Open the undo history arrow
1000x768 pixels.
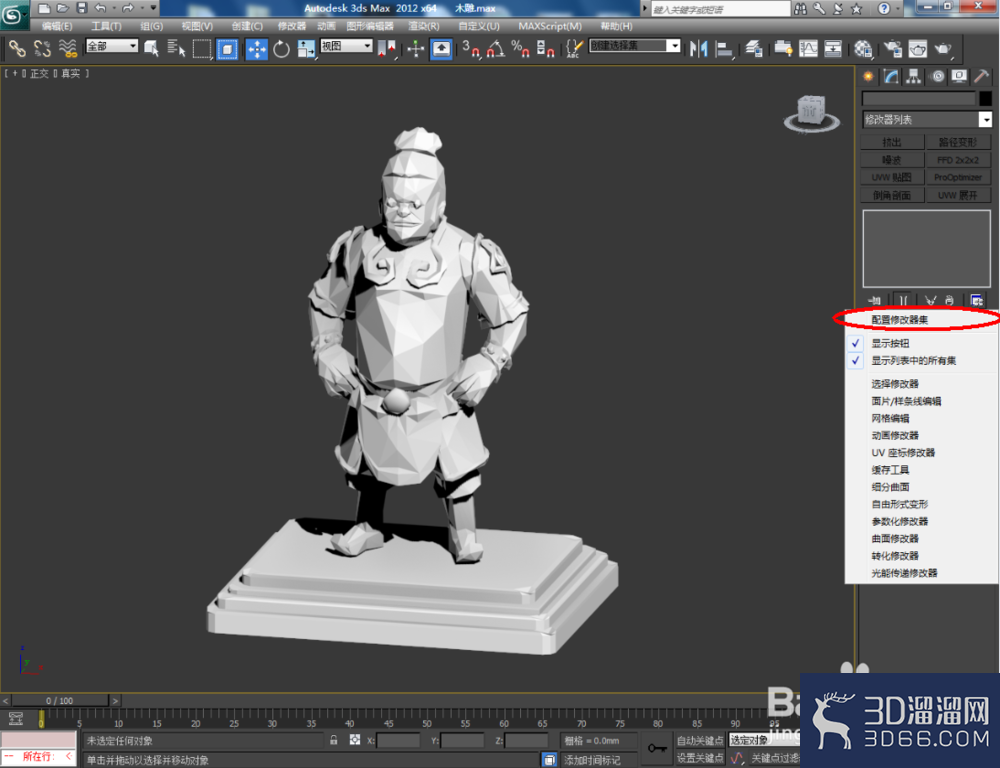pos(113,8)
